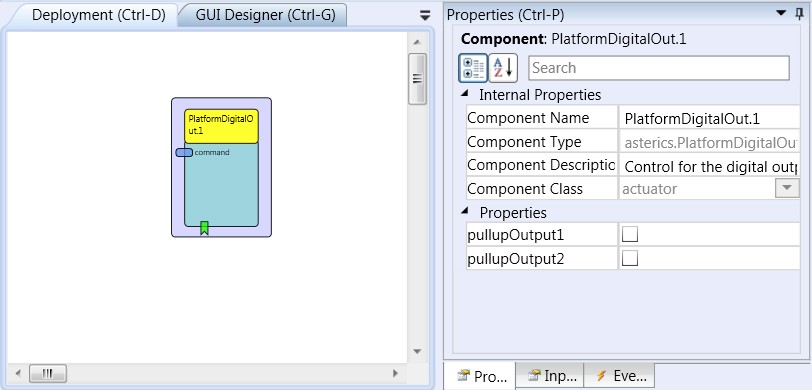The width and height of the screenshot is (812, 390).
Task: Click the horizontal scrollbar left arrow
Action: pos(18,373)
